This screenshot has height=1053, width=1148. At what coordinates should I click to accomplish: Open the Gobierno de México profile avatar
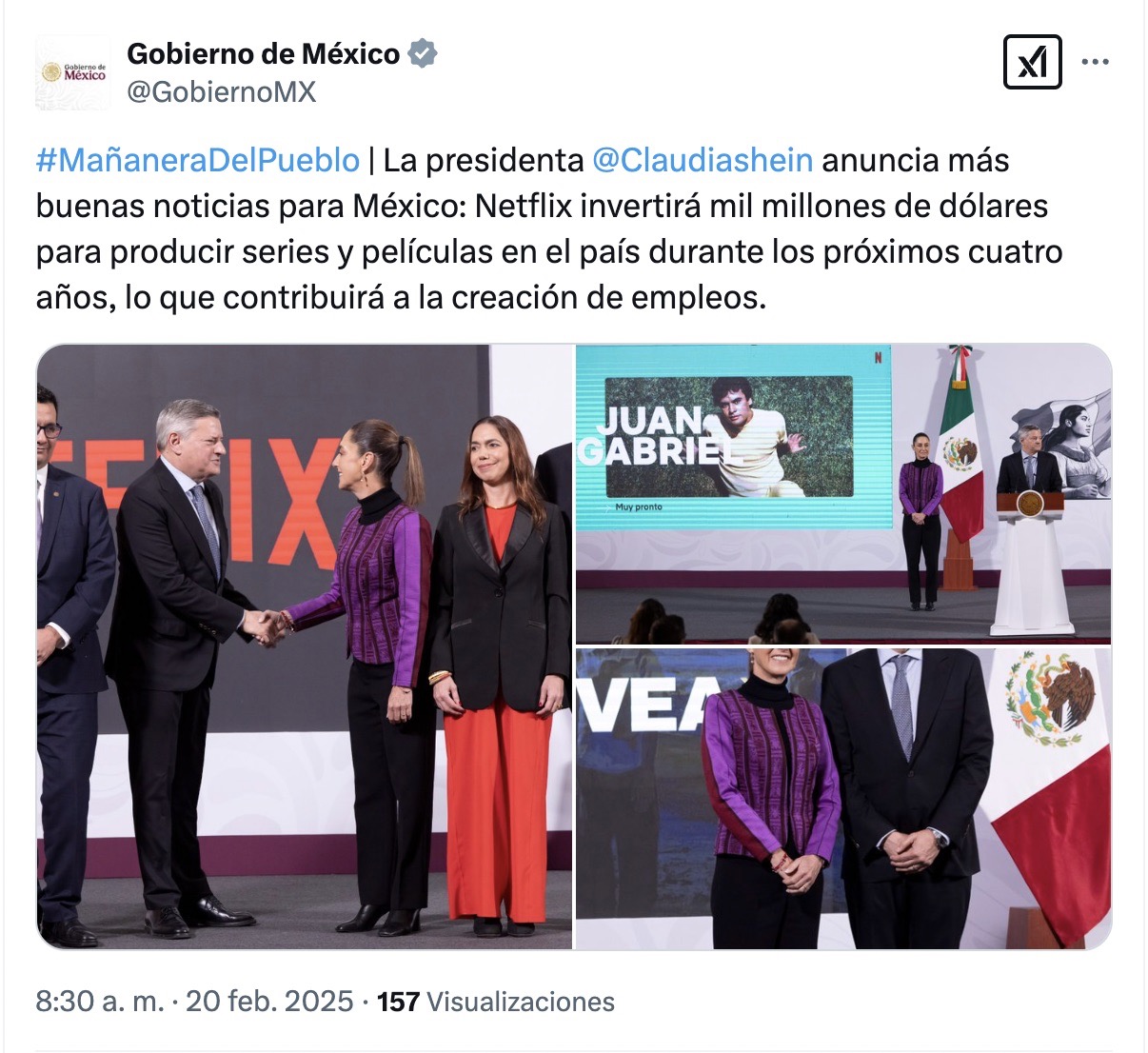click(x=72, y=72)
